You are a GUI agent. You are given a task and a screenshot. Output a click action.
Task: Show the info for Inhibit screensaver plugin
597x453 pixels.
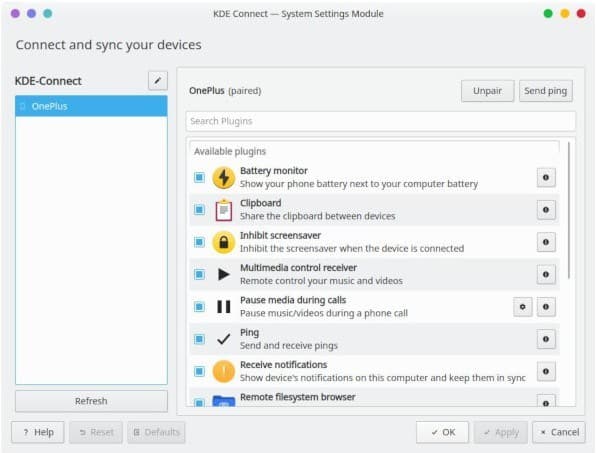coord(546,242)
